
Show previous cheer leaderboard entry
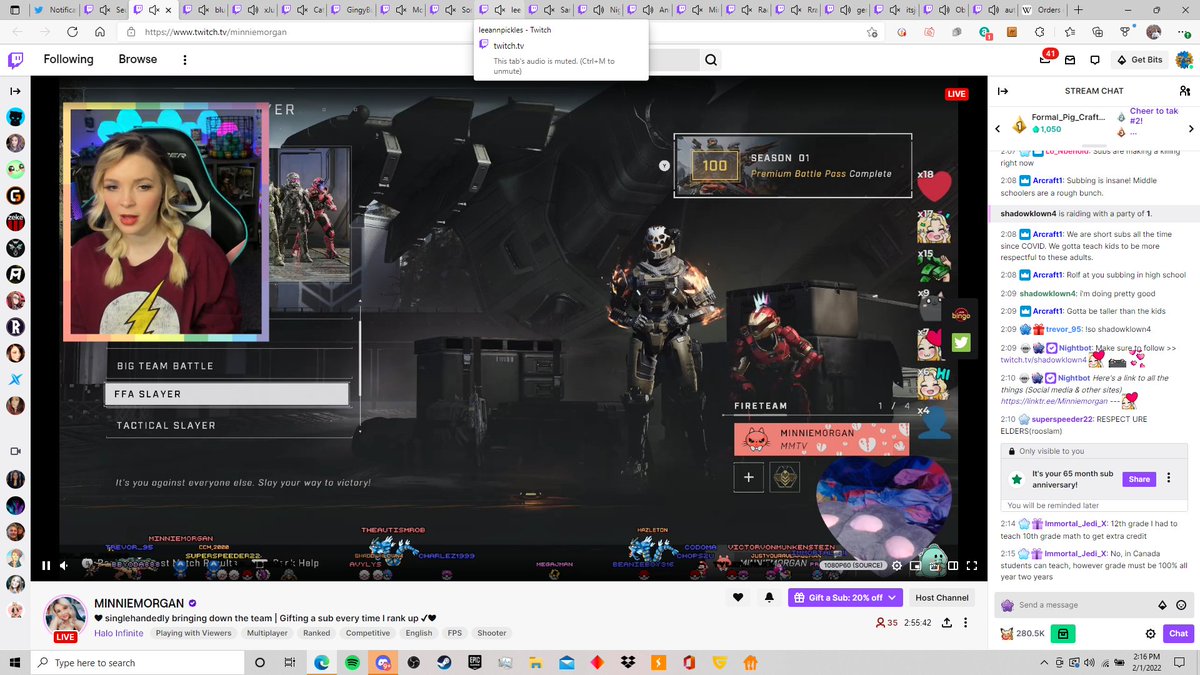(997, 129)
